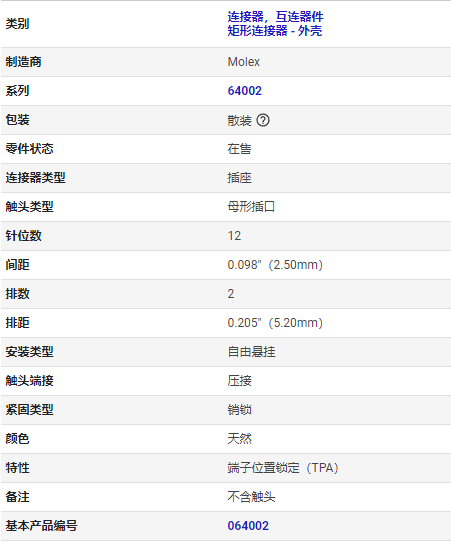Select the Molex manufacturer value
451x544 pixels.
[244, 62]
